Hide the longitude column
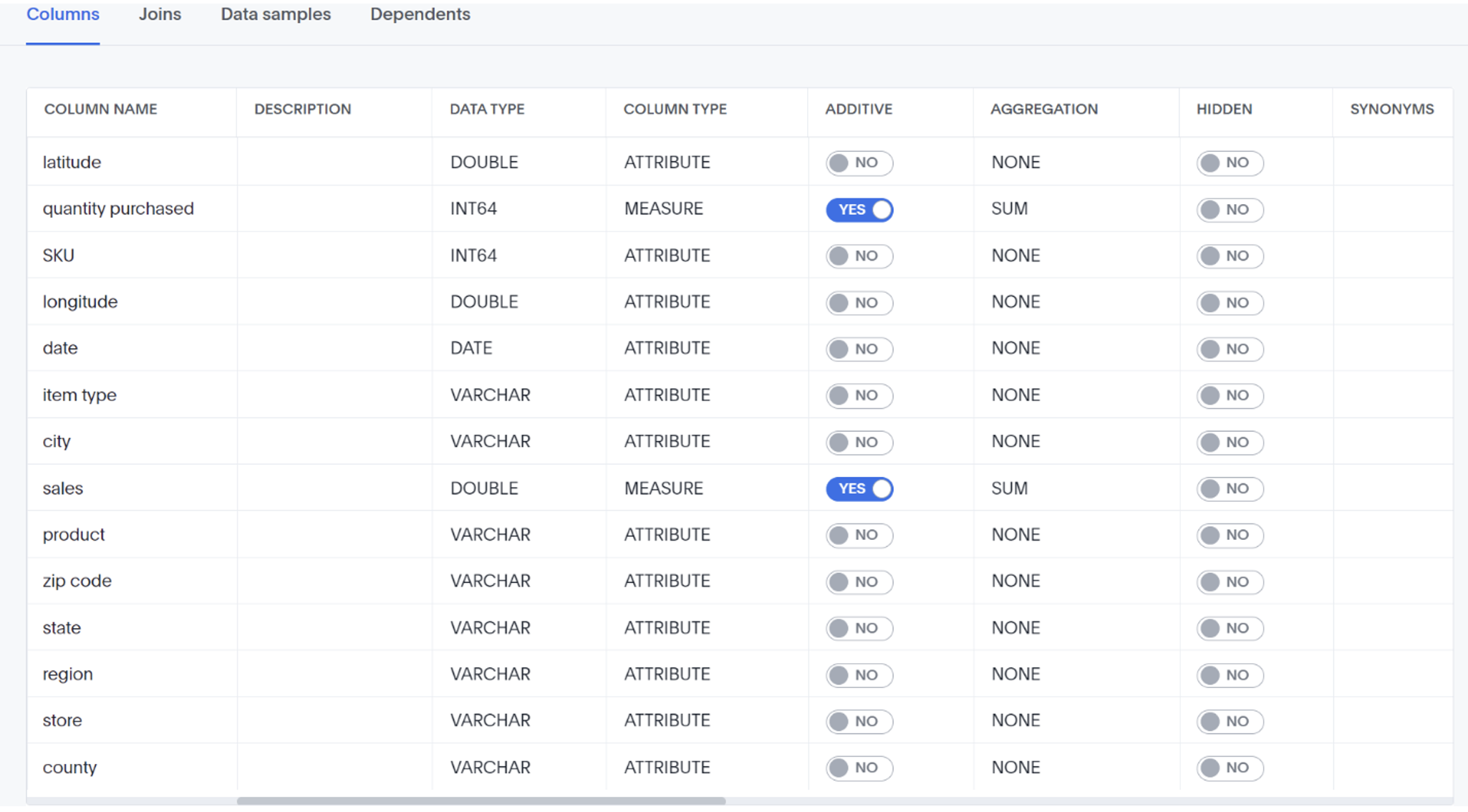 click(1230, 303)
